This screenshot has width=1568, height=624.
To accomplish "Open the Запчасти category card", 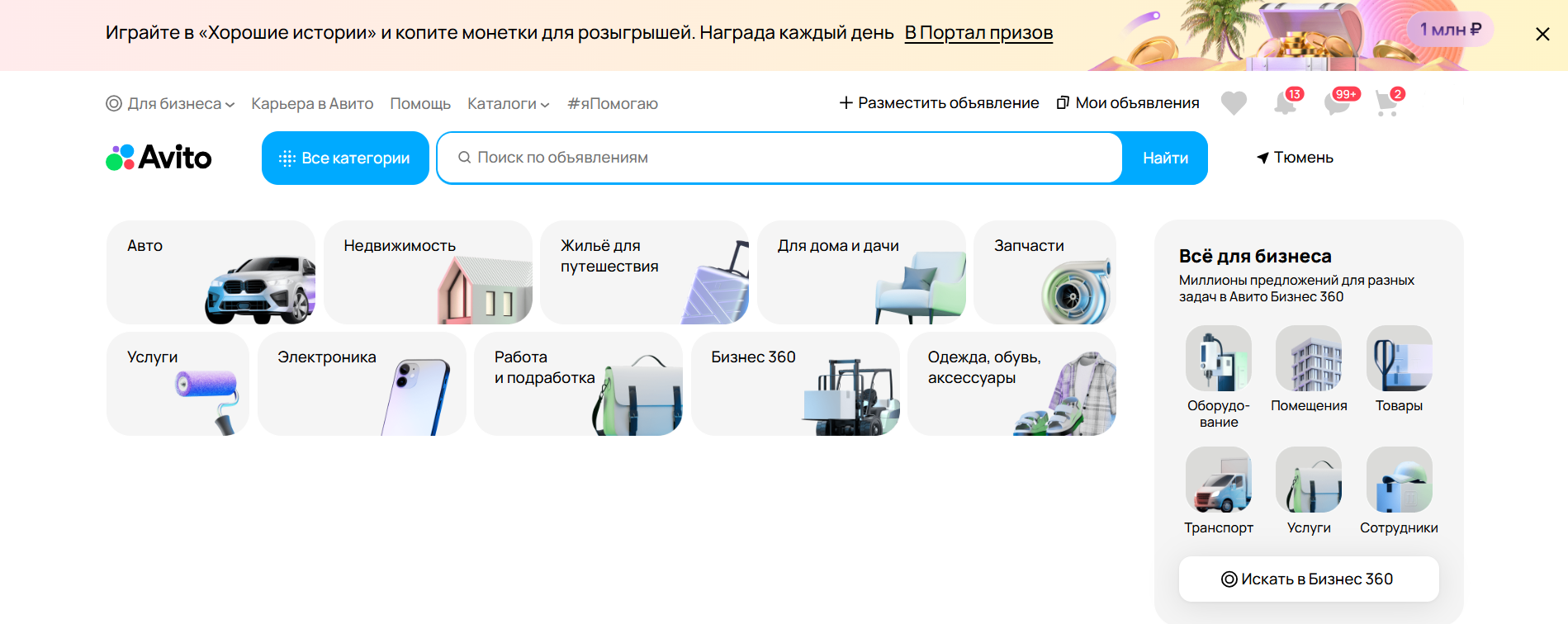I will tap(1045, 272).
